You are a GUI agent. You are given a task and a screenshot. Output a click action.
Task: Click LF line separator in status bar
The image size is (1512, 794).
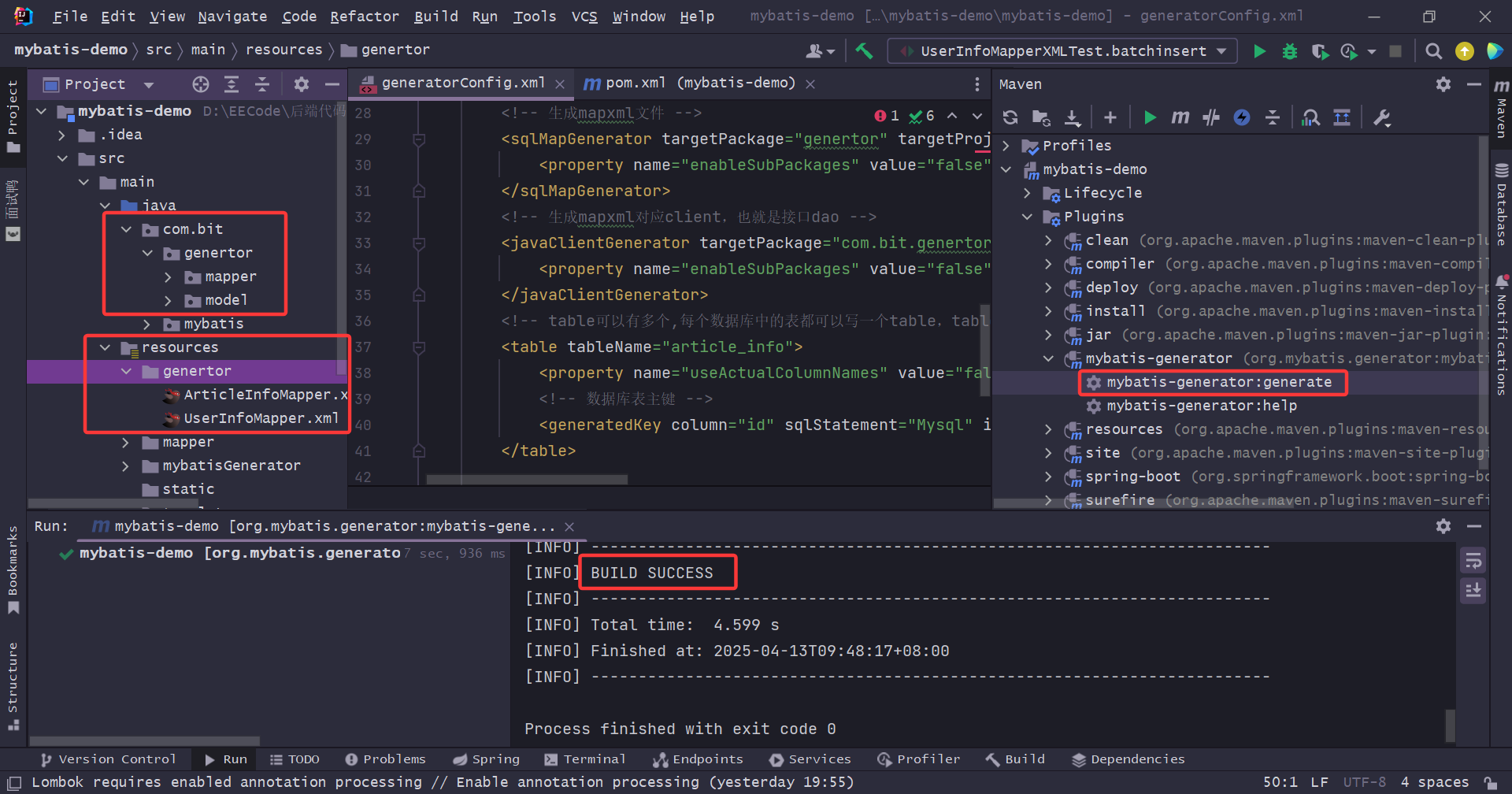pyautogui.click(x=1319, y=782)
